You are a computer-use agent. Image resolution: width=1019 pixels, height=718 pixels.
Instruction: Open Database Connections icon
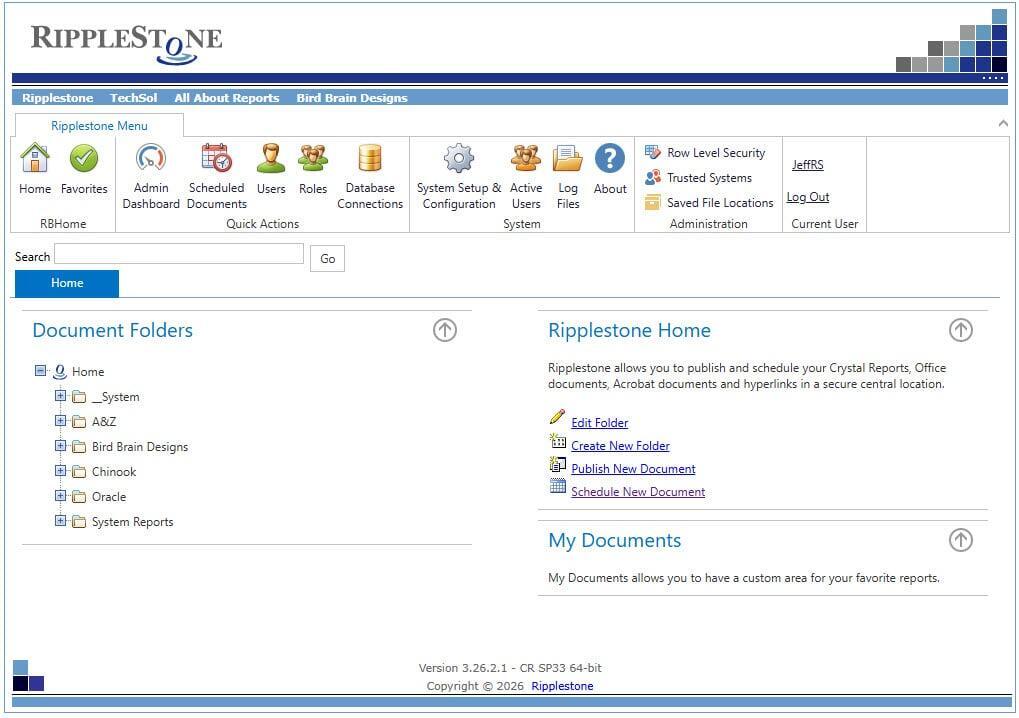coord(370,159)
